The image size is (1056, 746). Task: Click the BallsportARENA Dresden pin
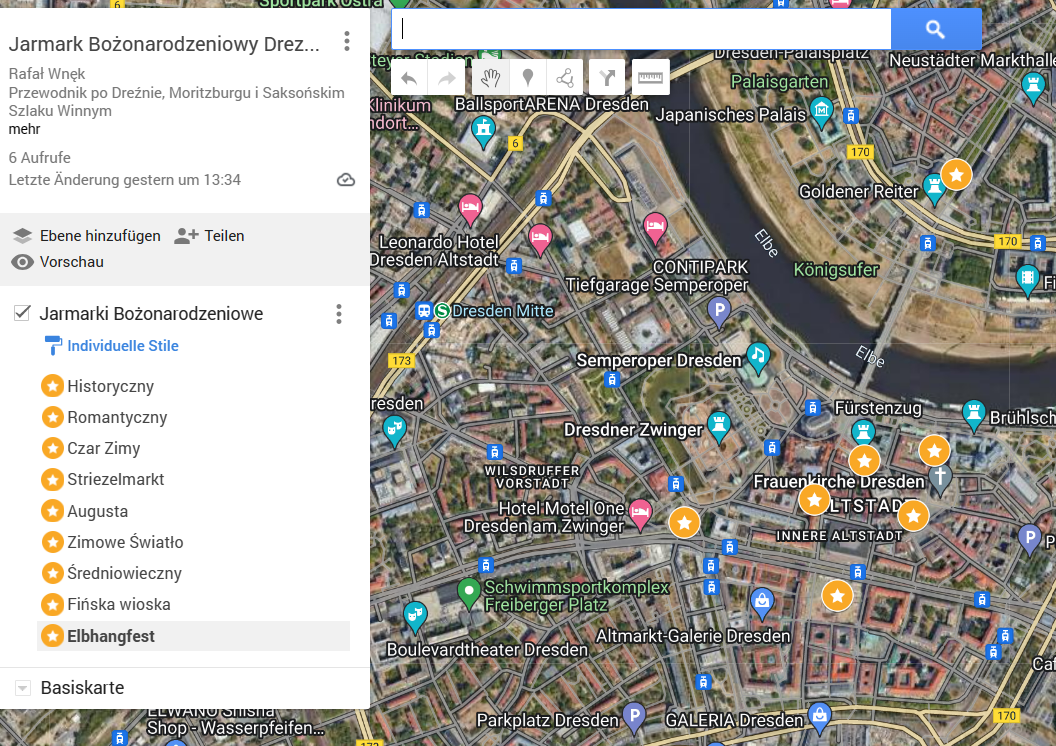click(482, 131)
